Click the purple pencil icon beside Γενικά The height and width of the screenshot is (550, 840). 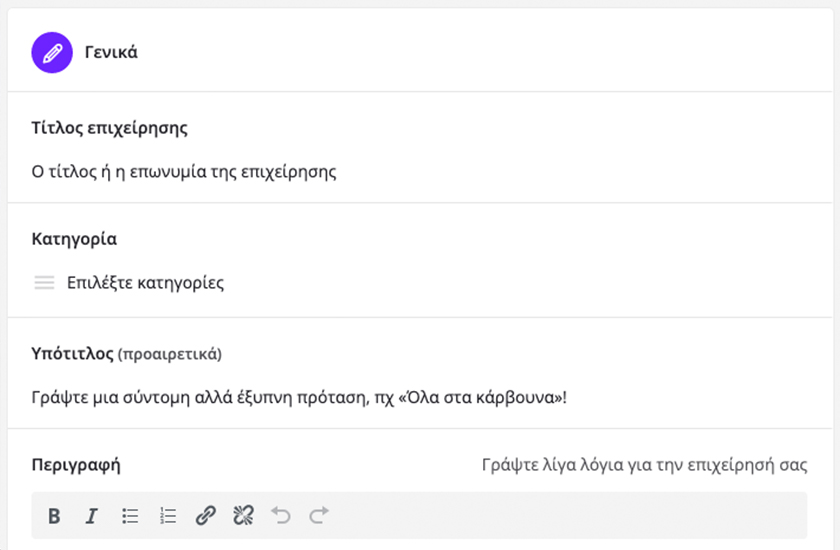(x=52, y=52)
